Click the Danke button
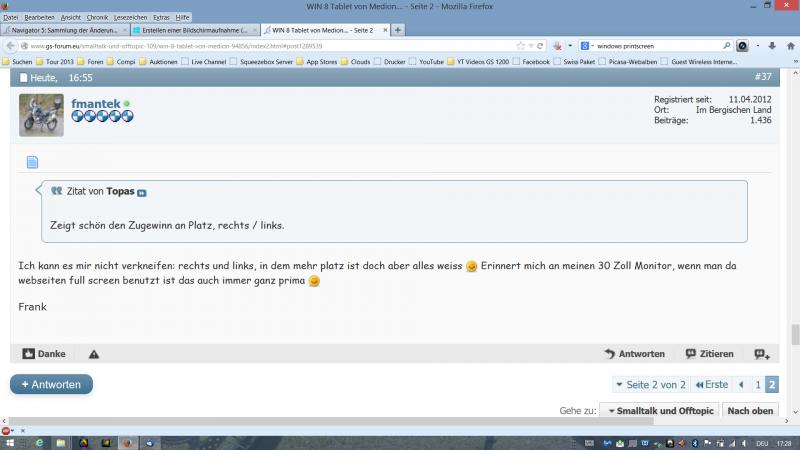Image resolution: width=800 pixels, height=450 pixels. [44, 354]
